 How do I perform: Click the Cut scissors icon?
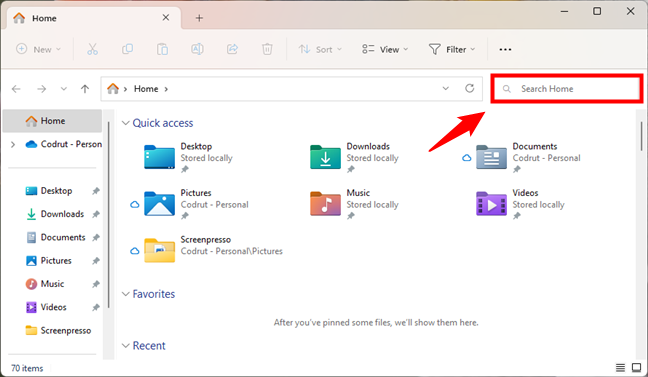point(93,49)
